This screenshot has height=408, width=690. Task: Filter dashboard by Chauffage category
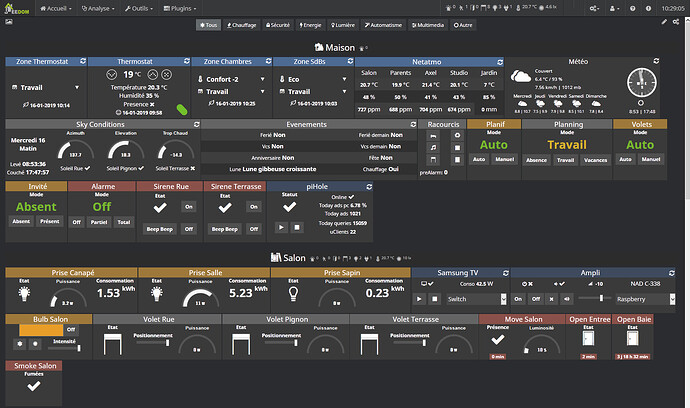242,25
